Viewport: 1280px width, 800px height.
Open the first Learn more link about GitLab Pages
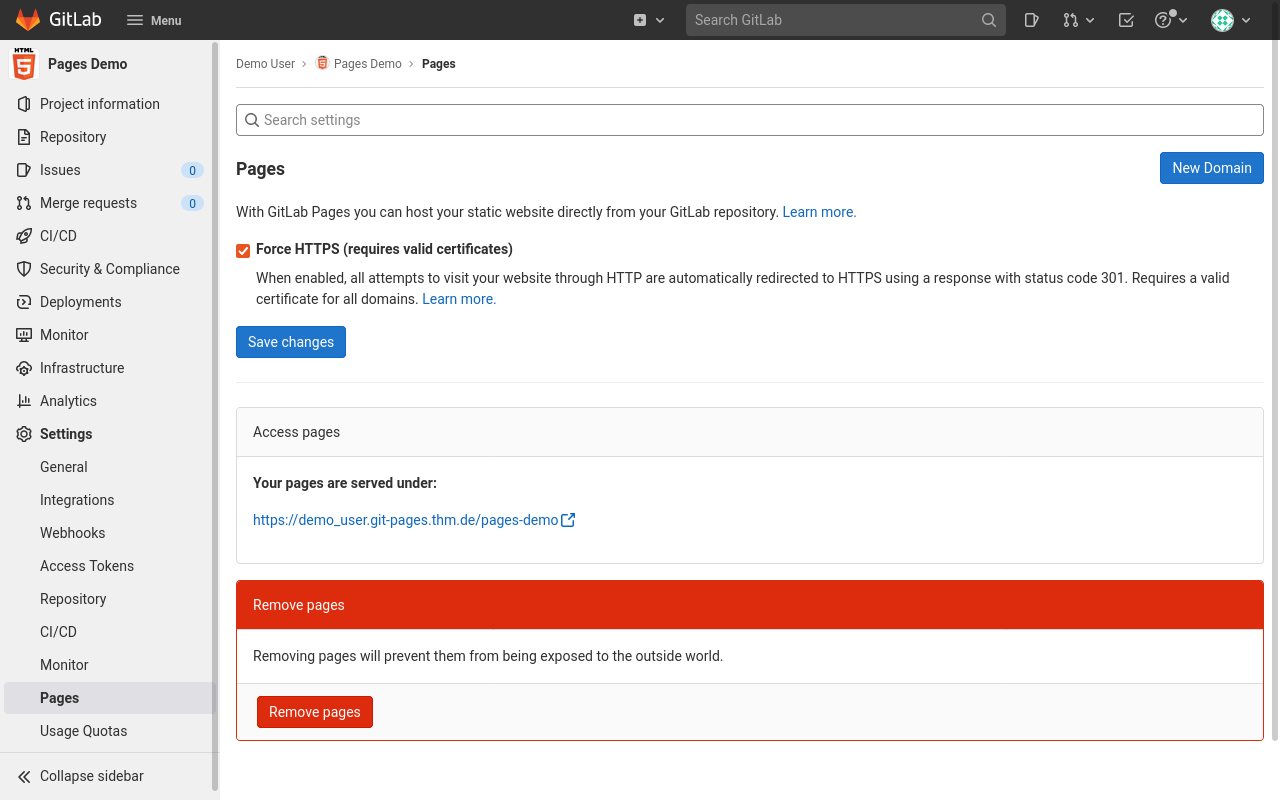tap(819, 212)
